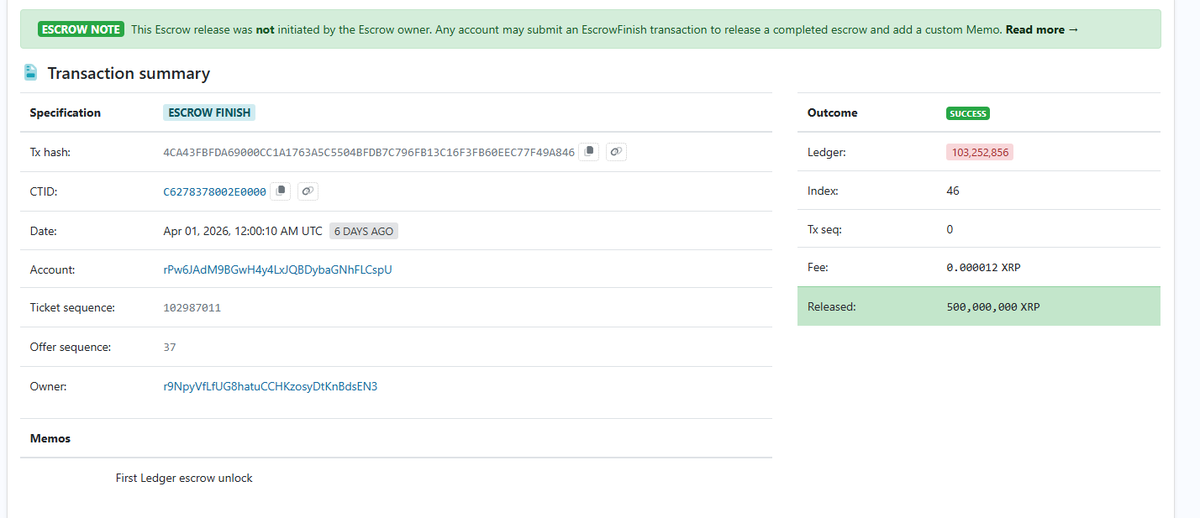Viewport: 1200px width, 518px height.
Task: Copy the CTID permalink (chain icon)
Action: (309, 190)
